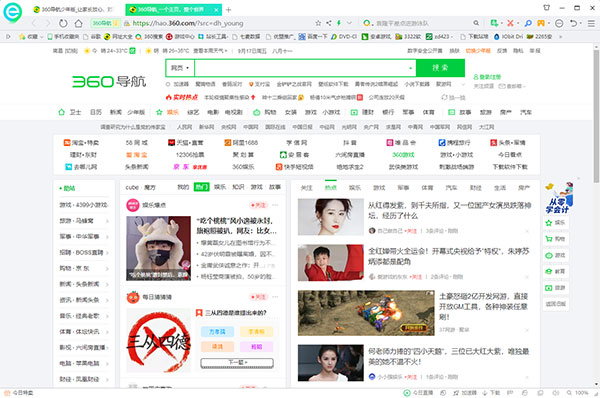Open the skin shirt icon in title bar
This screenshot has width=600, height=398.
(x=546, y=8)
